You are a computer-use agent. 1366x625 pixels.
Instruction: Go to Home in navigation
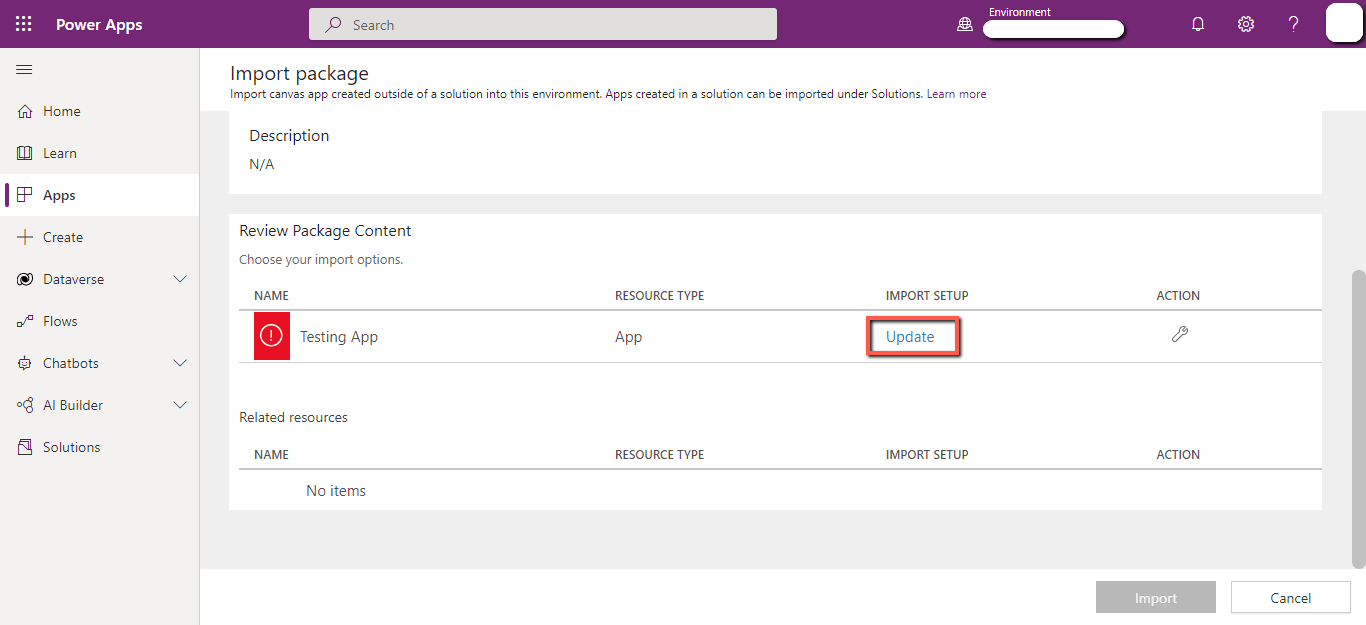62,111
